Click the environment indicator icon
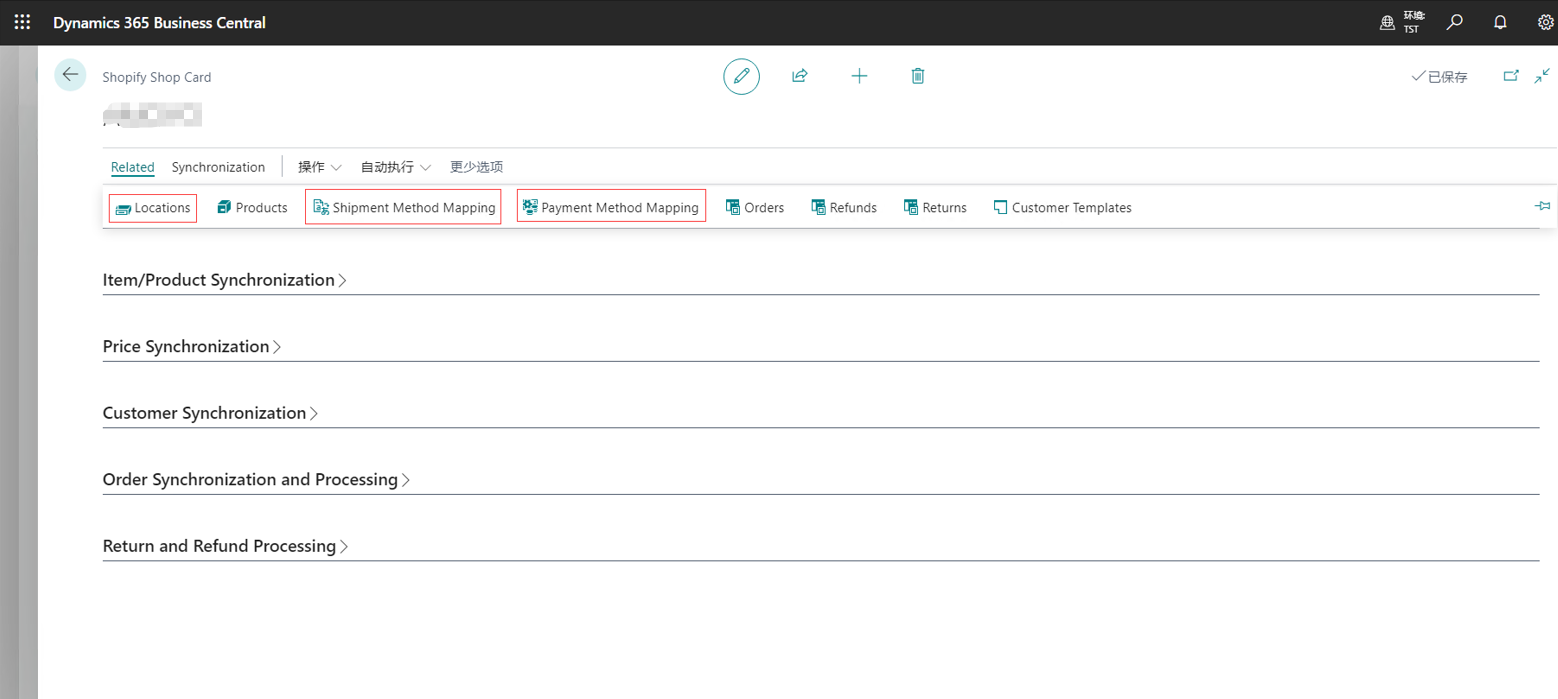The image size is (1558, 699). click(1387, 22)
